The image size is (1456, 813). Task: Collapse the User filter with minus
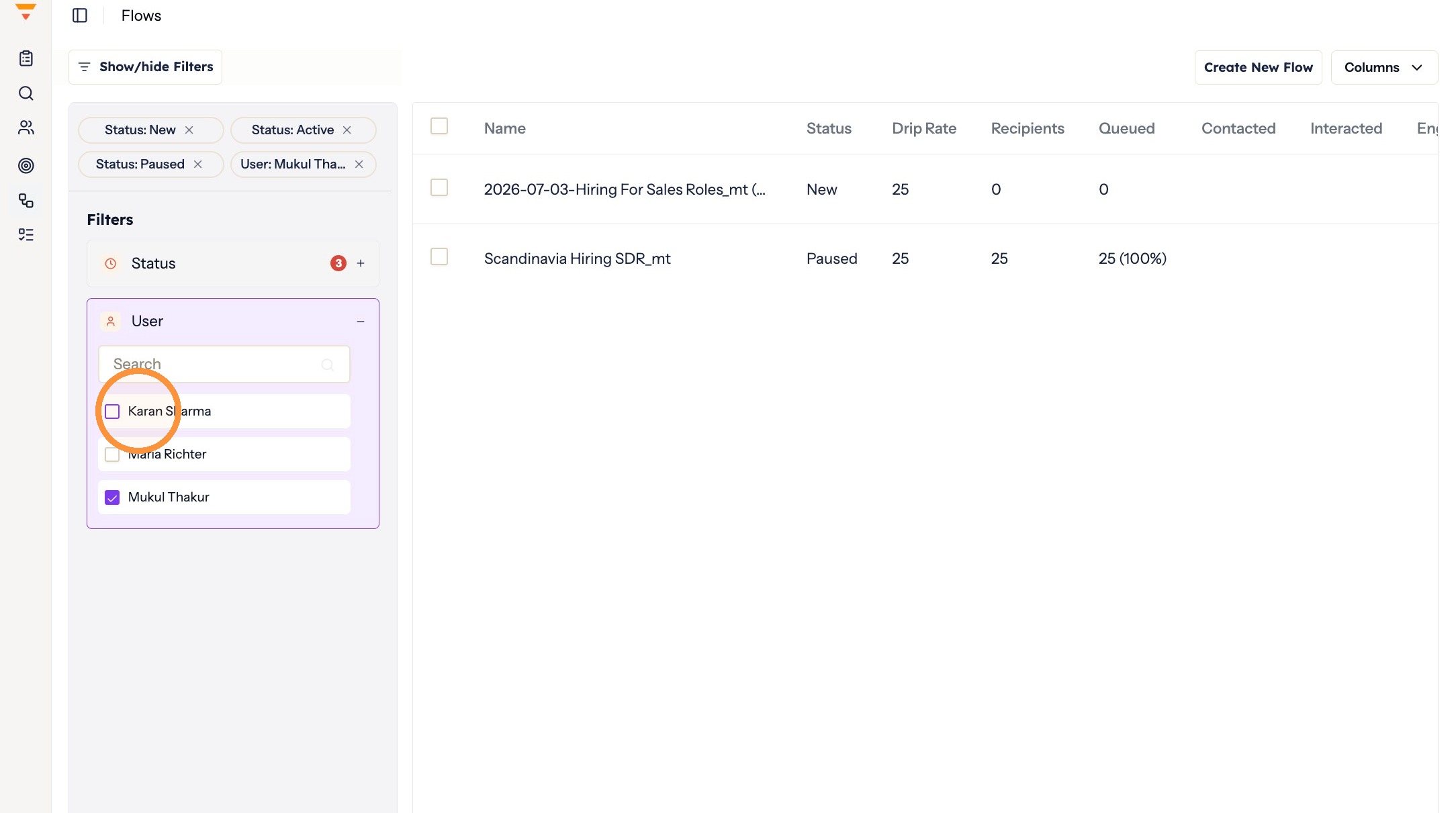361,322
